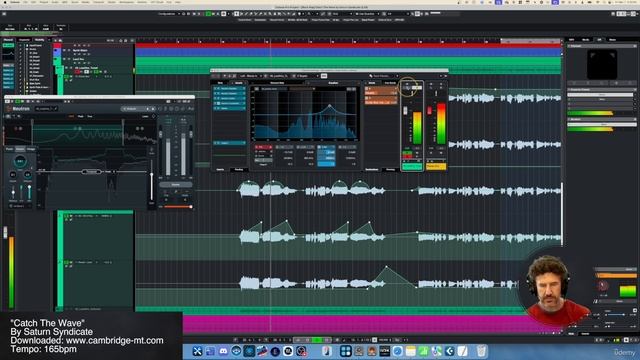Toggle blue EQ band 4 on
The height and width of the screenshot is (360, 640).
pyautogui.click(x=320, y=147)
